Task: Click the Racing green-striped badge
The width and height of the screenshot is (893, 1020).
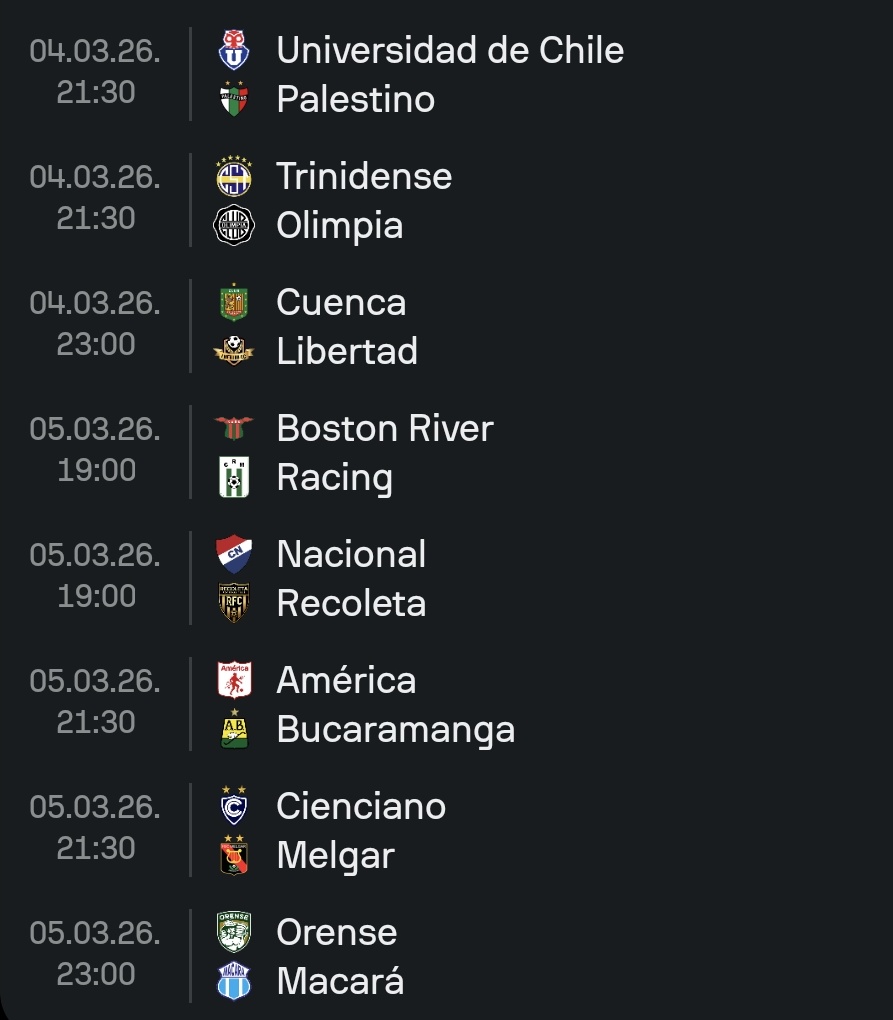Action: click(234, 478)
